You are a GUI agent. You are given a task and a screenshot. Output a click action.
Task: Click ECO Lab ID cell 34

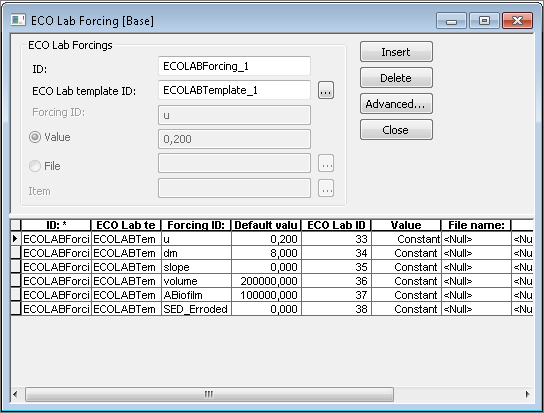click(336, 253)
